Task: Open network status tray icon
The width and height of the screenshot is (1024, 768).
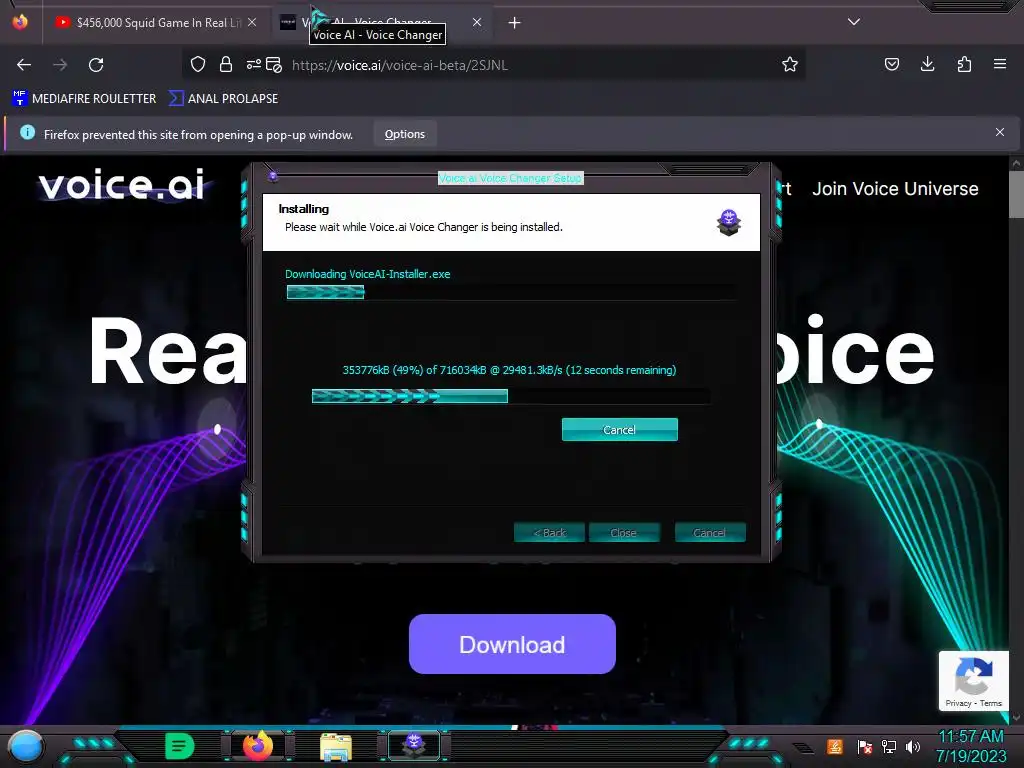Action: coord(889,746)
